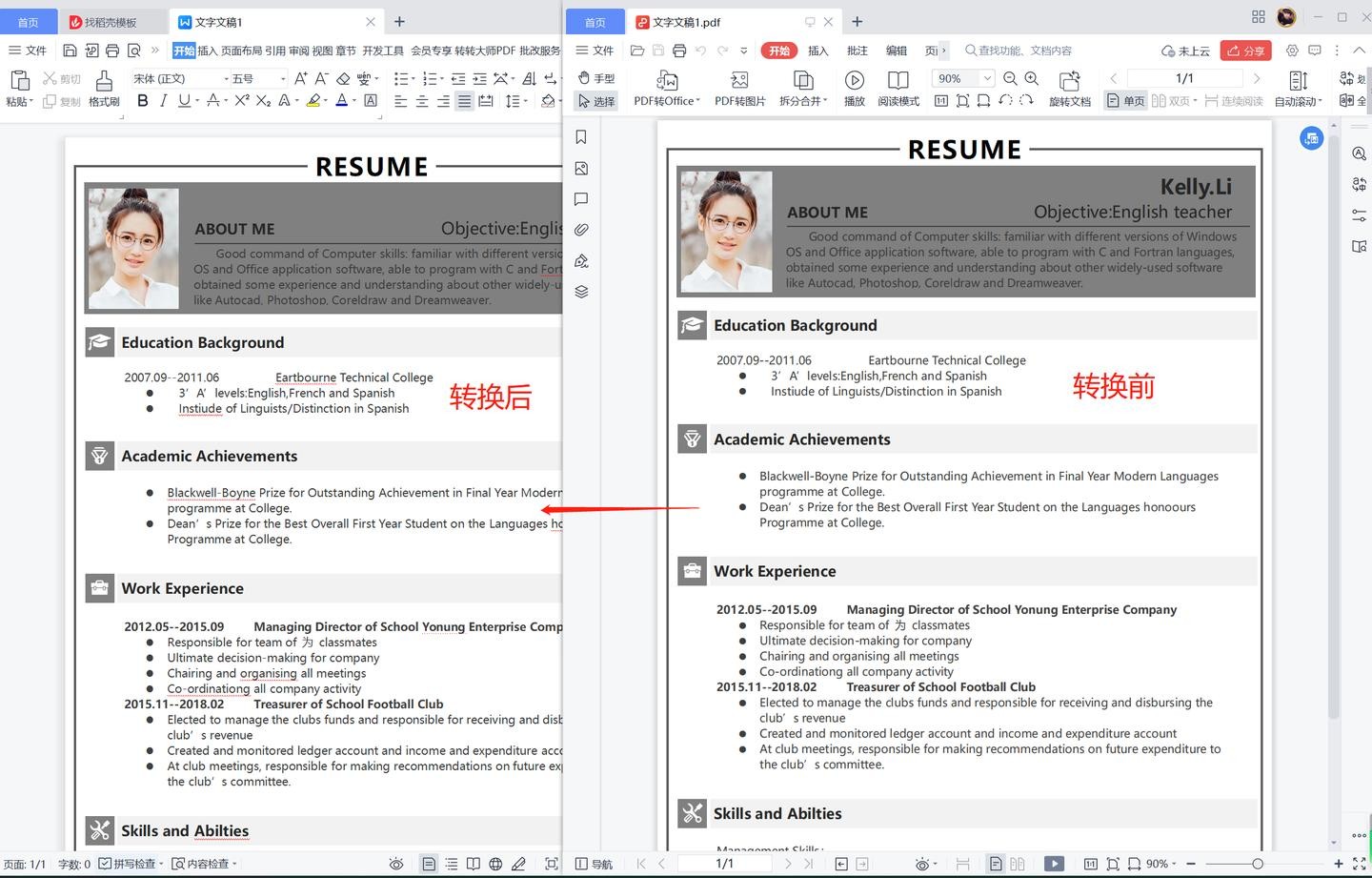The height and width of the screenshot is (878, 1372).
Task: Open the bookmark panel in PDF sidebar
Action: click(x=581, y=137)
